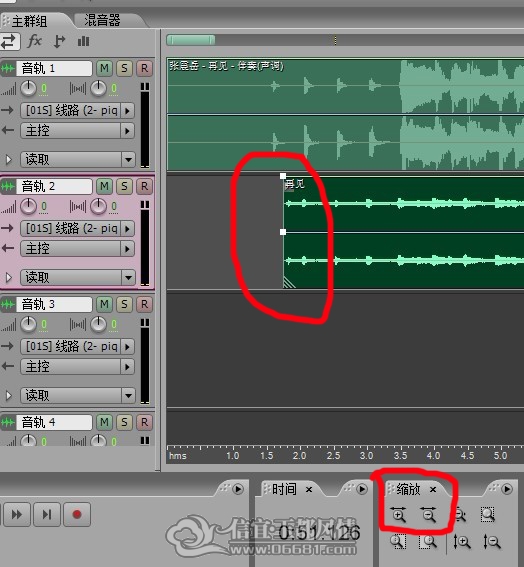Click the green horizontal scrollbar above tracks

(191, 40)
